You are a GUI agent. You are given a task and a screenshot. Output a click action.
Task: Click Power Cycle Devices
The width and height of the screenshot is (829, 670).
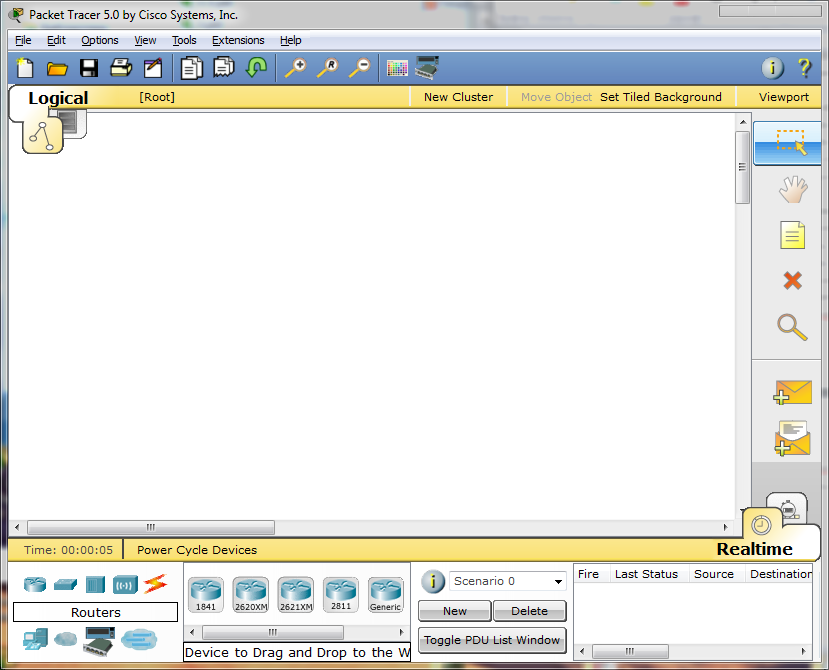[197, 550]
